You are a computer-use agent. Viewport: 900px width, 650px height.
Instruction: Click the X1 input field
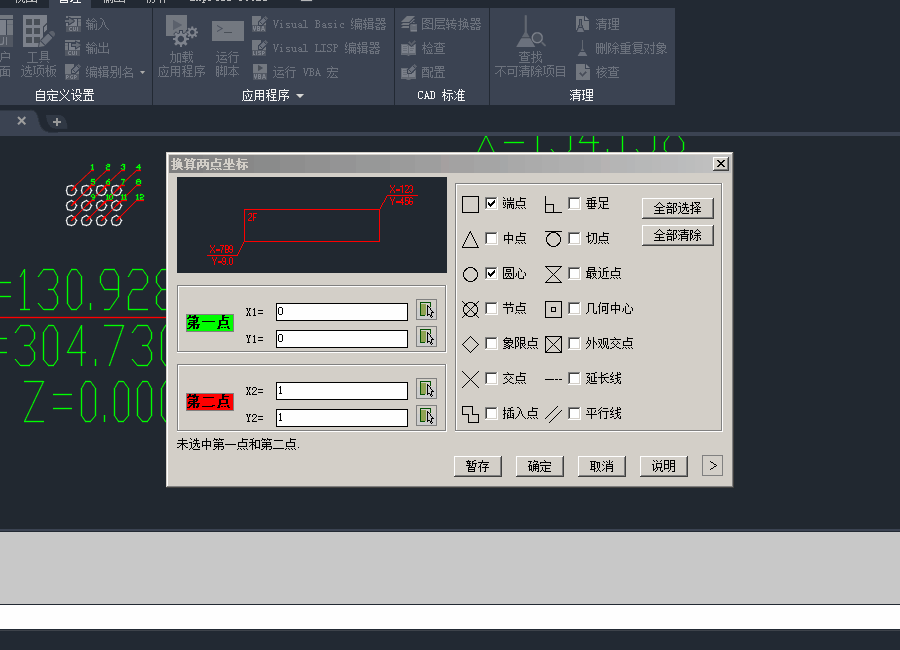coord(342,312)
